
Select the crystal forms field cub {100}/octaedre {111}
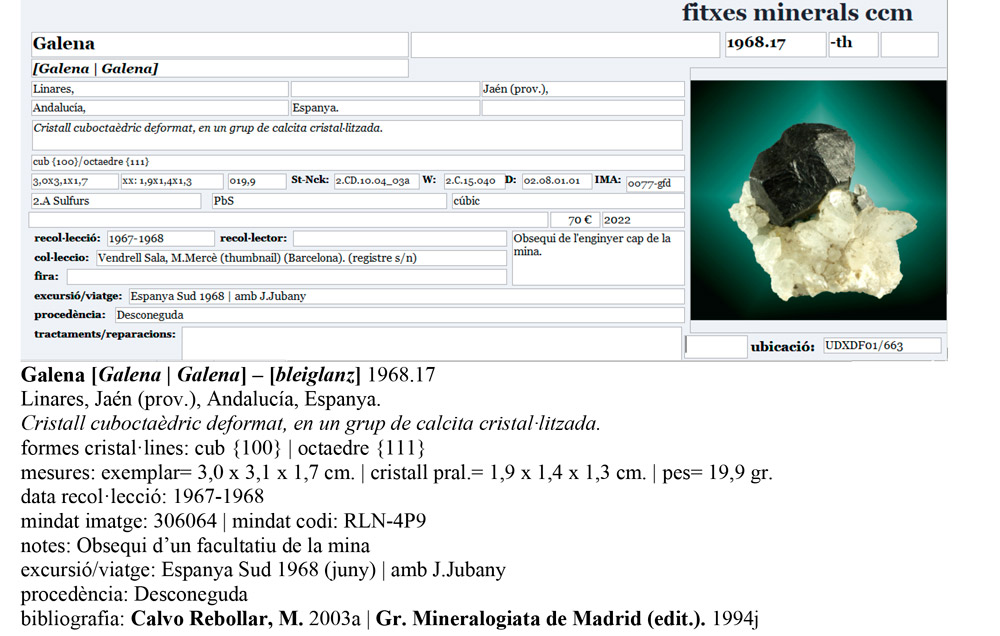[x=357, y=162]
